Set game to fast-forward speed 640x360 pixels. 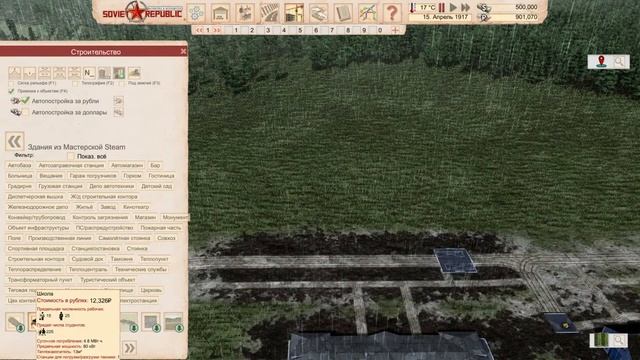(465, 7)
